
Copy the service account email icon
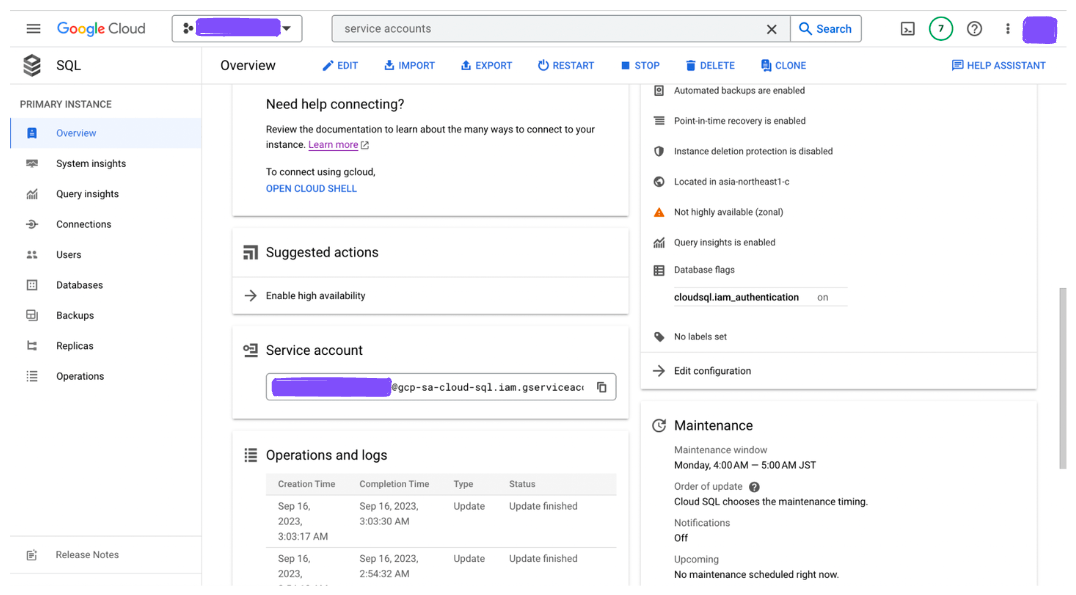click(601, 387)
